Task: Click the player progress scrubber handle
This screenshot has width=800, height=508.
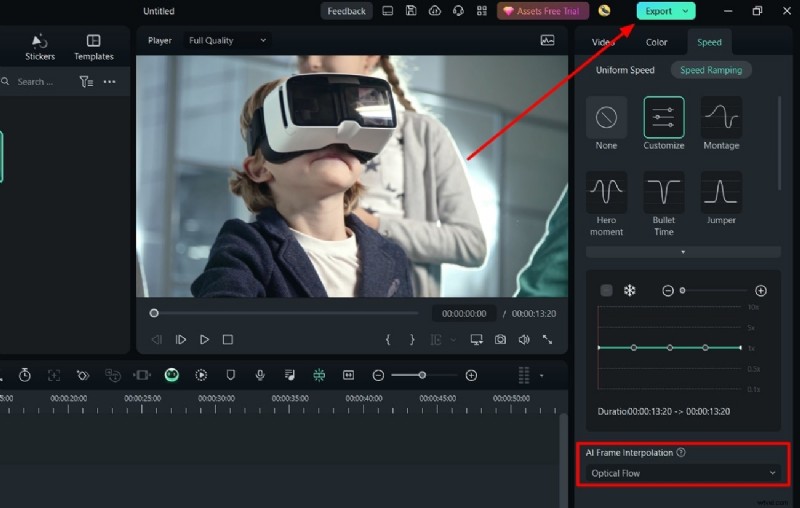Action: pos(154,313)
